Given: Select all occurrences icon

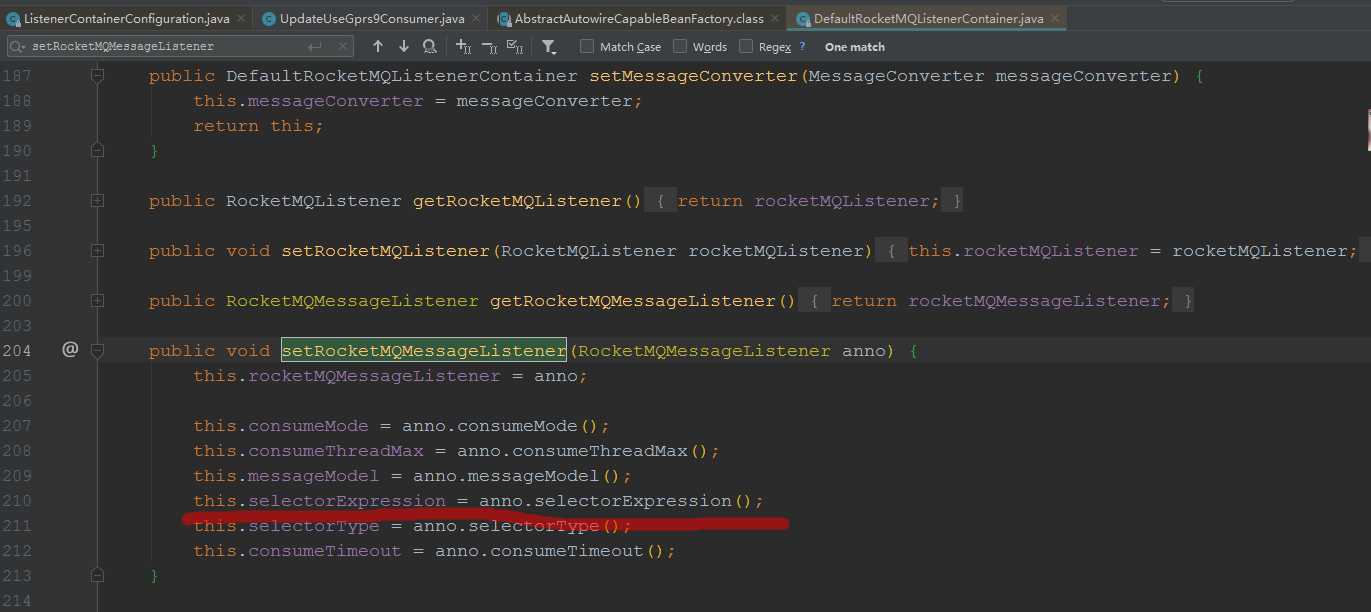Looking at the screenshot, I should pyautogui.click(x=515, y=46).
